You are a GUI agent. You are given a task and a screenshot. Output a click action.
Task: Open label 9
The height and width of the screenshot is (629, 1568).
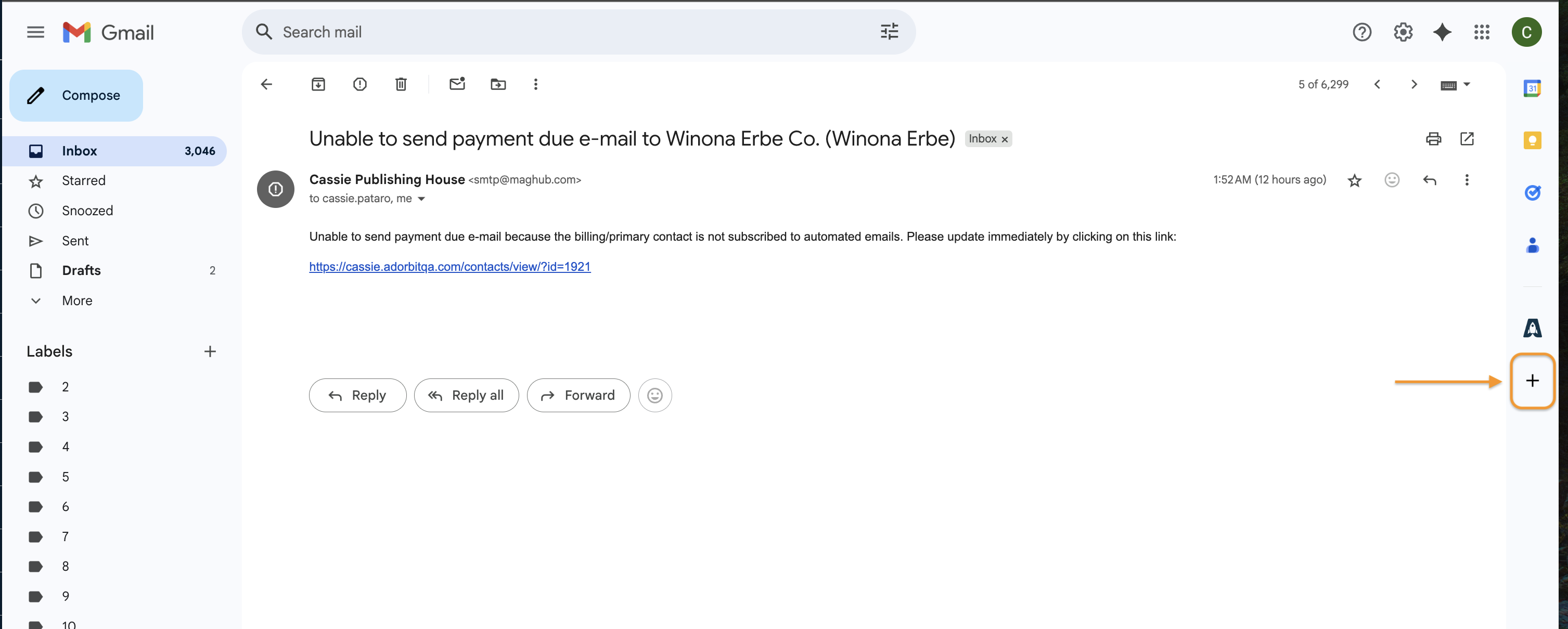click(x=114, y=596)
